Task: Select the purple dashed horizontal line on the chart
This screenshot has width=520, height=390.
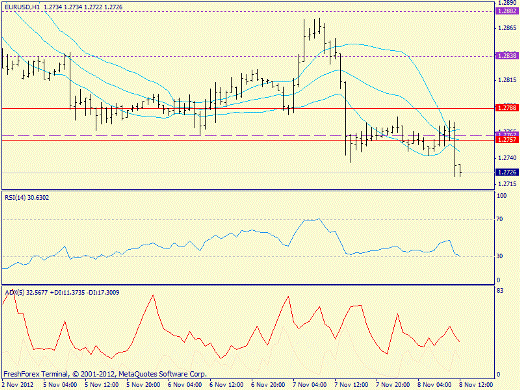Action: [248, 135]
